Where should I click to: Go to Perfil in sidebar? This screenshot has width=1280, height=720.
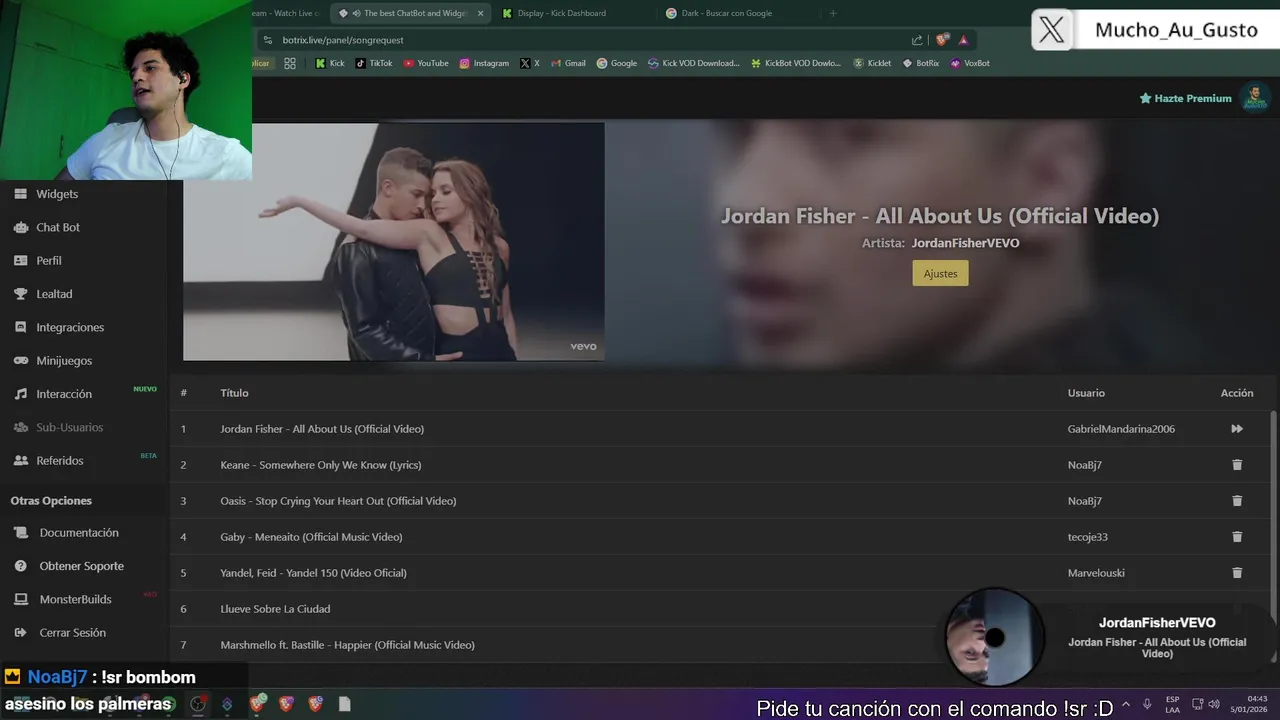(49, 260)
